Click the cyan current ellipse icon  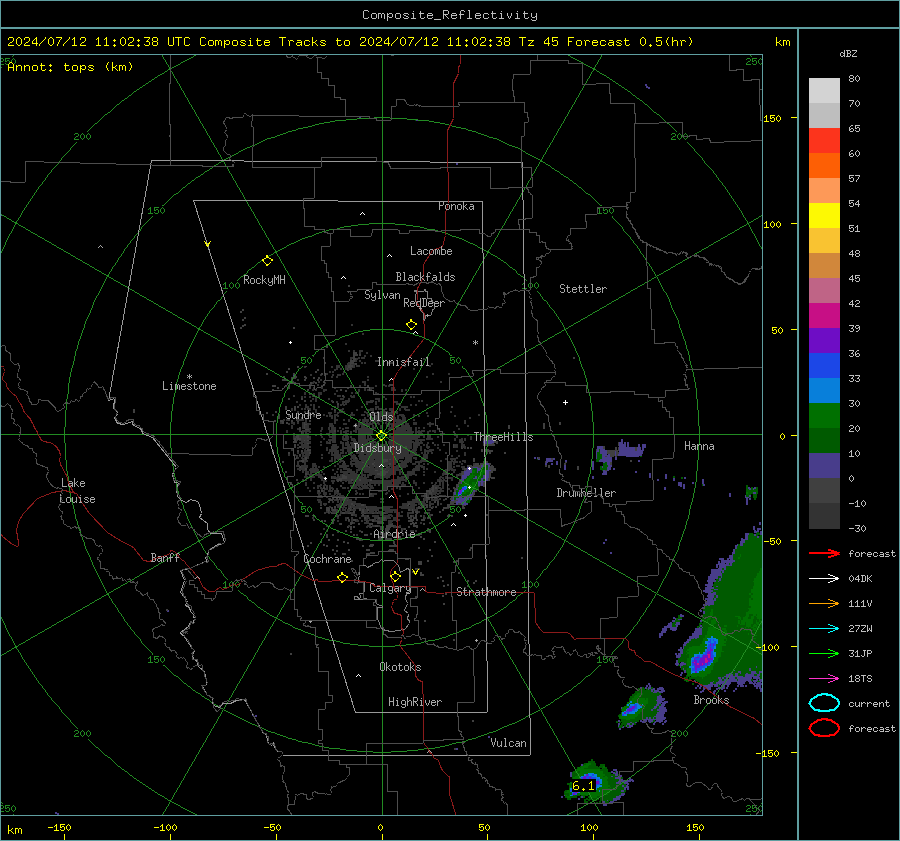[824, 703]
